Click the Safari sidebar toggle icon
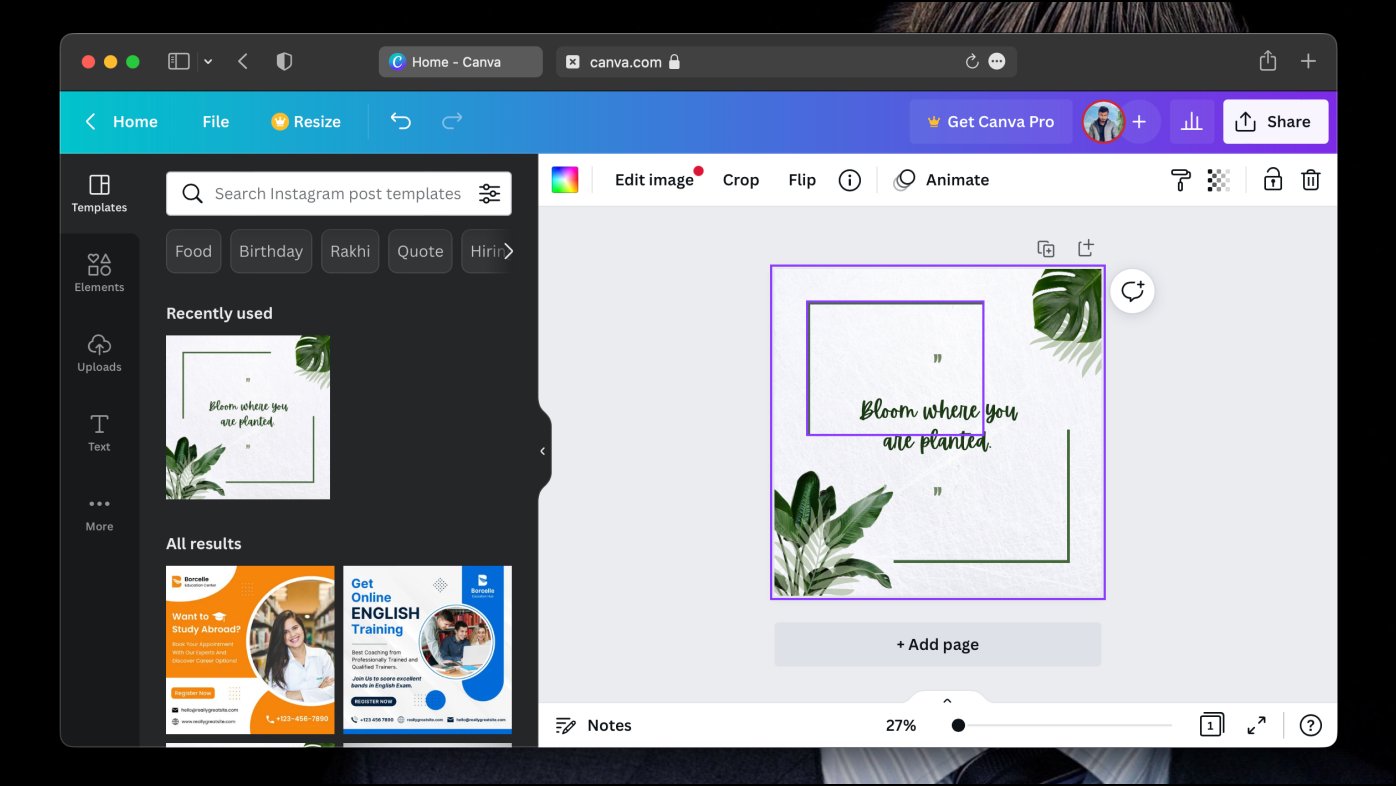Image resolution: width=1396 pixels, height=786 pixels. tap(179, 61)
